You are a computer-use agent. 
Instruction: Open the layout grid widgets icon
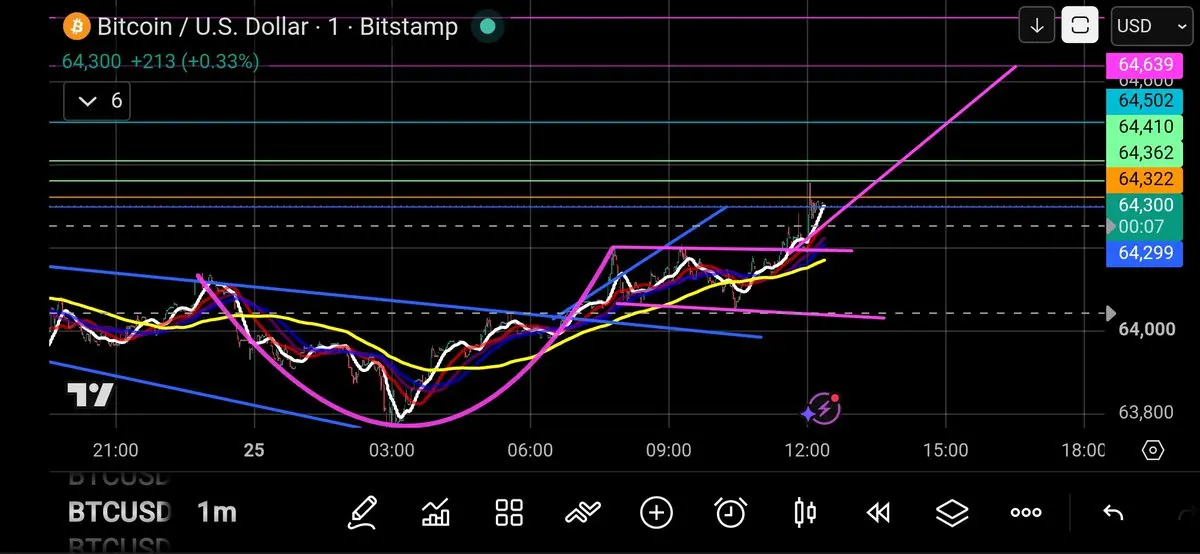pyautogui.click(x=509, y=513)
